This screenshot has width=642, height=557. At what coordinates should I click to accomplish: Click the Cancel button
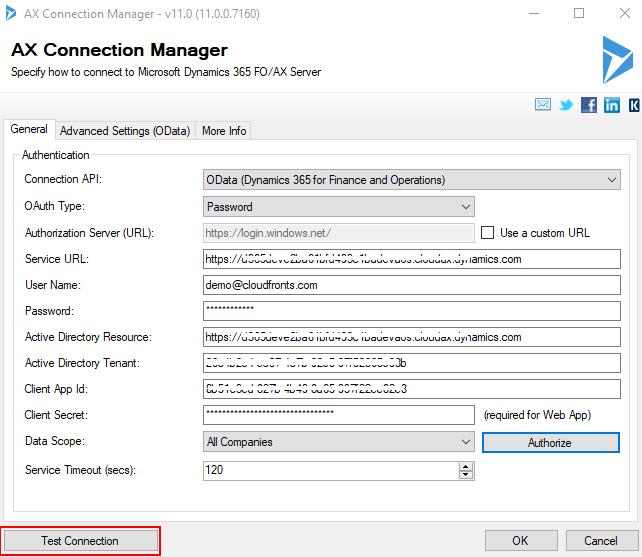[601, 541]
